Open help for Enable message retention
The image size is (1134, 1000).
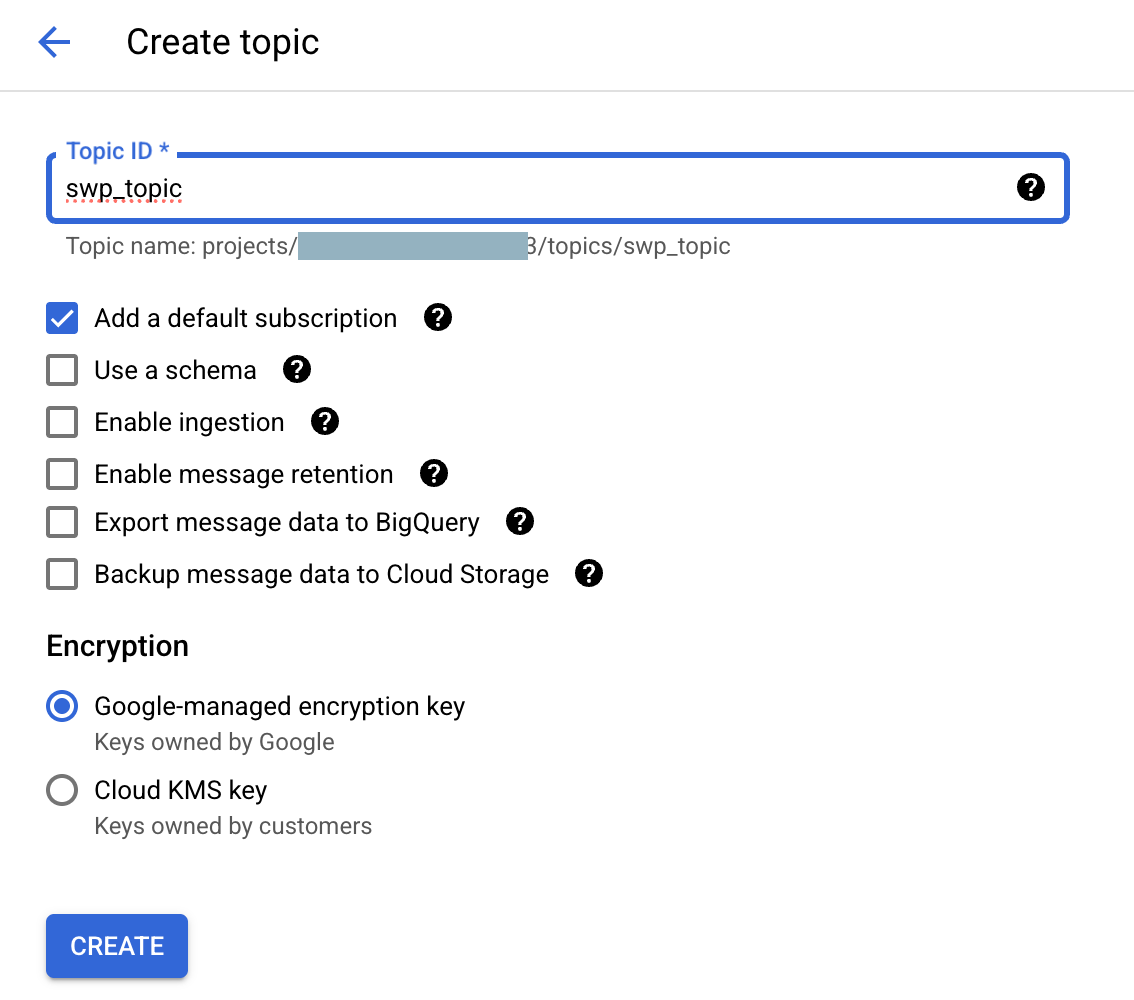433,473
